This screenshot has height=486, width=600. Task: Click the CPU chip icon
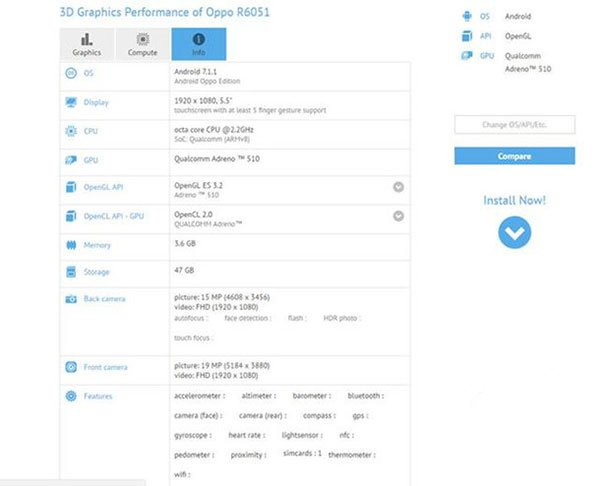coord(71,131)
